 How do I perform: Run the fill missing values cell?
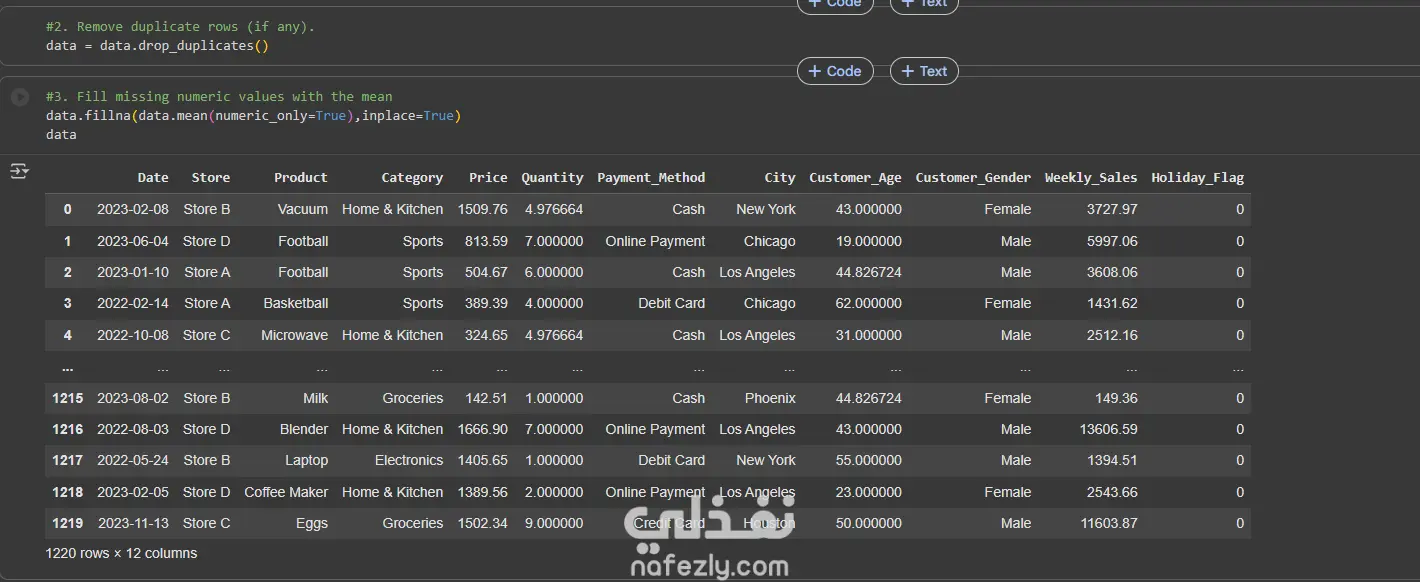[x=19, y=97]
